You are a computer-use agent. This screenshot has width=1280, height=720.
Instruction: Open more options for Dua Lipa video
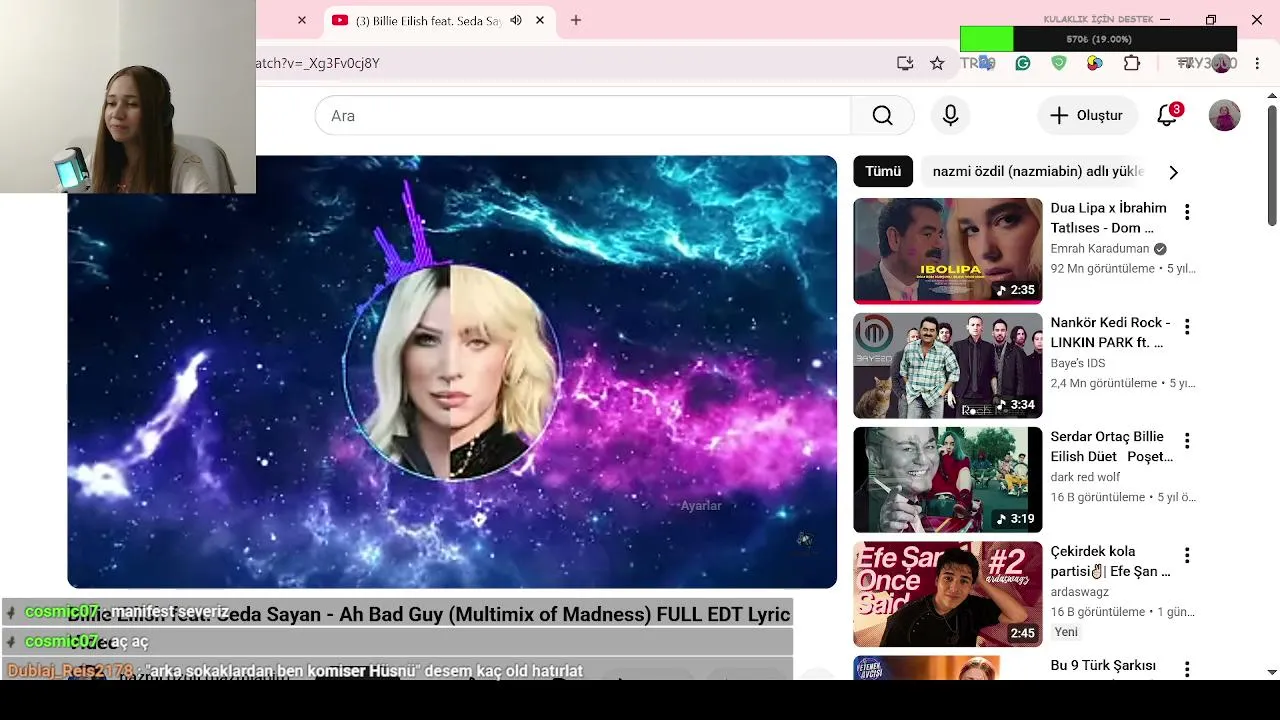pos(1187,212)
